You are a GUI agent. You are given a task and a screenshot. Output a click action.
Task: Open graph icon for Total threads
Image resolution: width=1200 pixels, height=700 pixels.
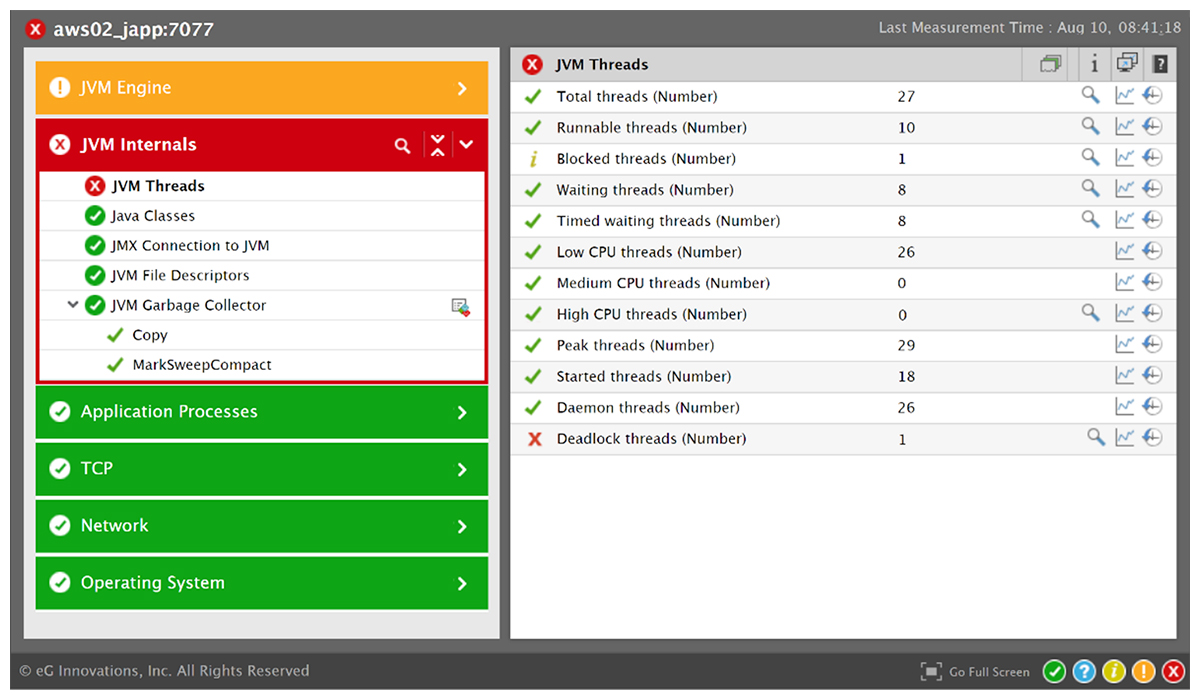click(x=1125, y=96)
